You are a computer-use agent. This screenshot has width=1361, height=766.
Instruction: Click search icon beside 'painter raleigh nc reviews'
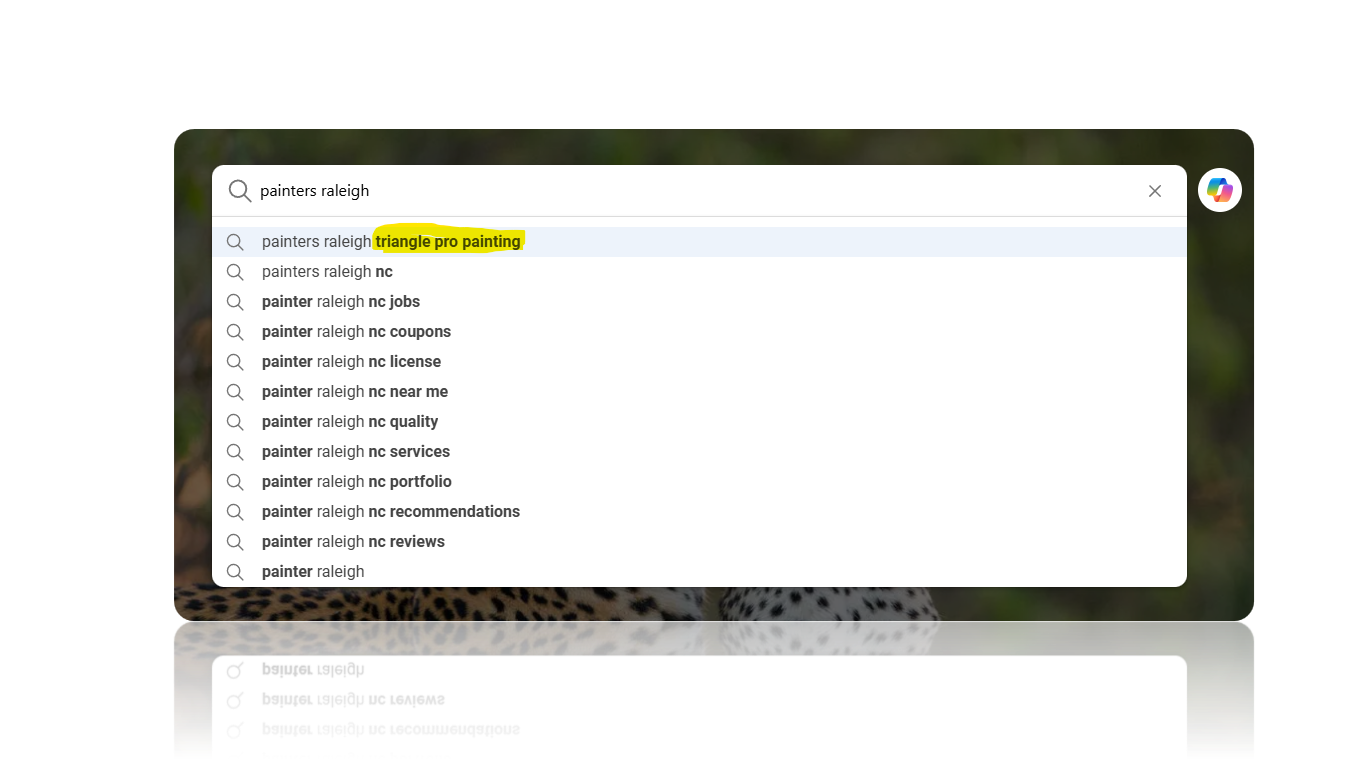pos(235,542)
